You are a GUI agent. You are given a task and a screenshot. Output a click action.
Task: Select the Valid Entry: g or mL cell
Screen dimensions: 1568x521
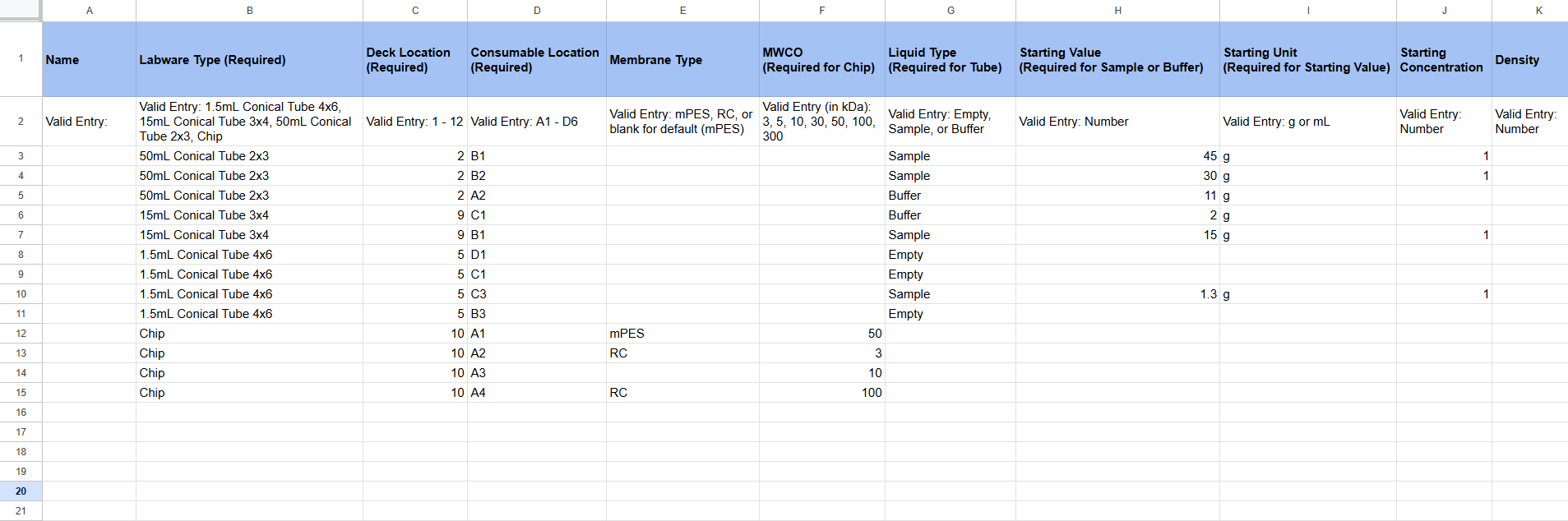(1307, 122)
